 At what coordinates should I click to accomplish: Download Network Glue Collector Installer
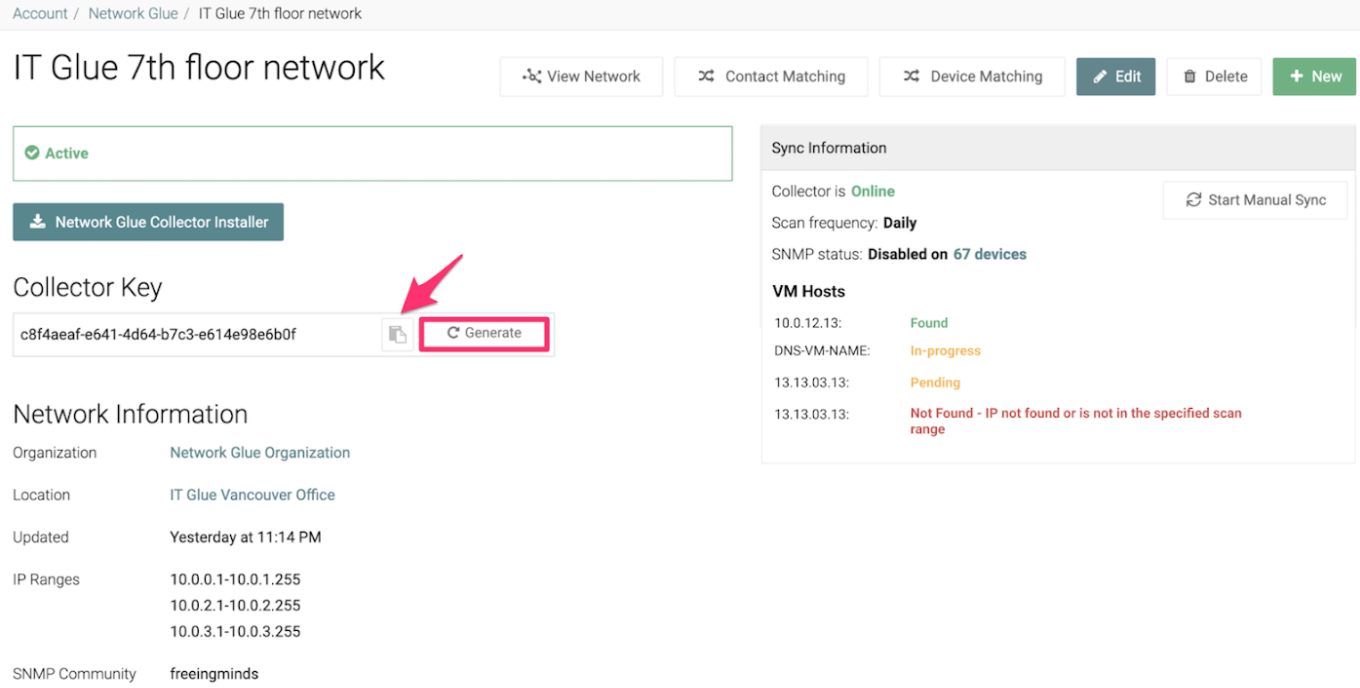point(148,222)
